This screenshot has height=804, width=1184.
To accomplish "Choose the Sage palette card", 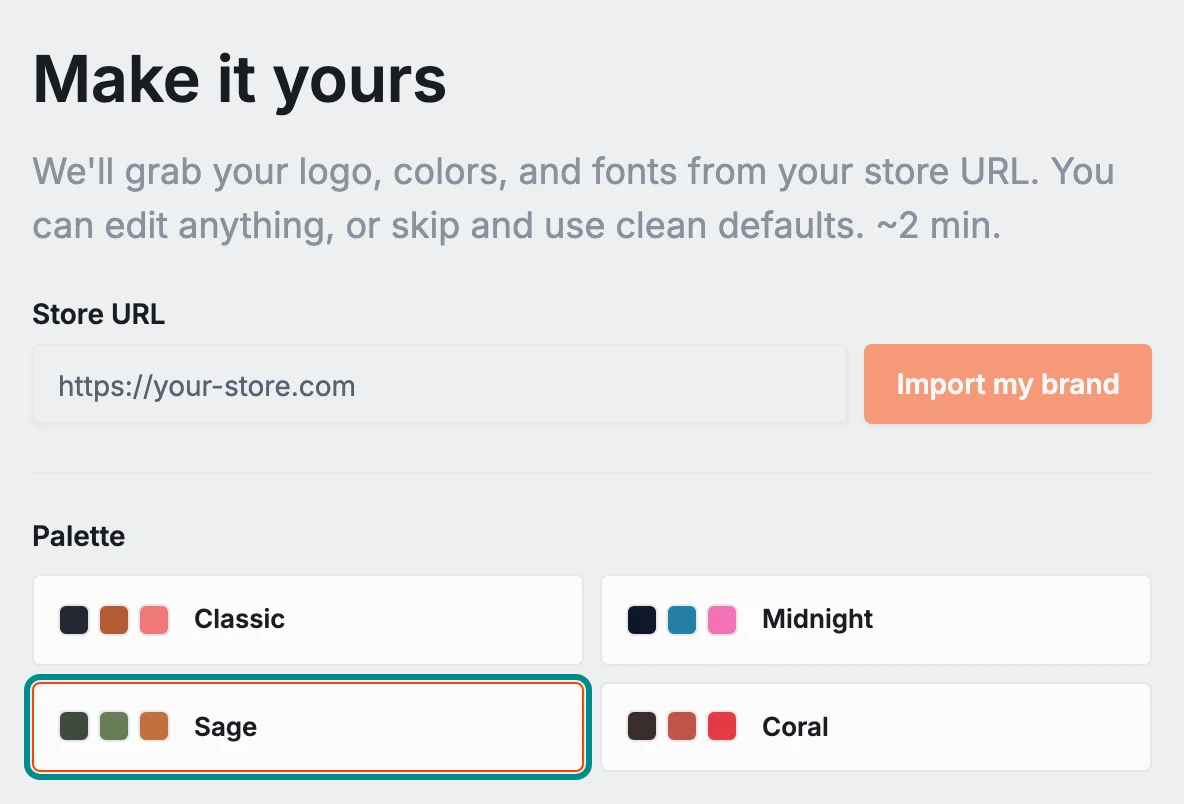I will pos(308,727).
